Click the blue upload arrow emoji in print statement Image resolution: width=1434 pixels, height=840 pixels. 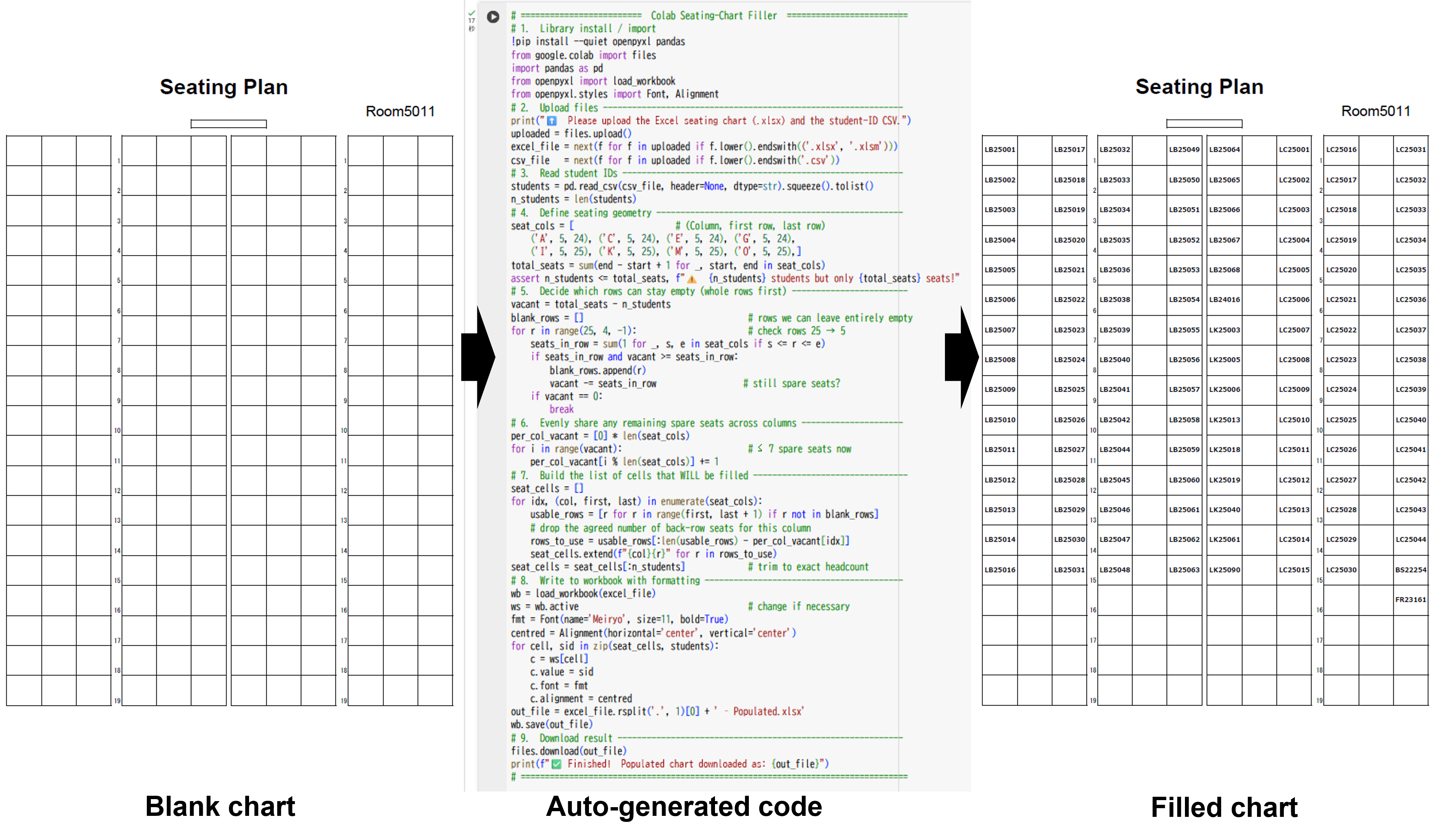pyautogui.click(x=551, y=121)
